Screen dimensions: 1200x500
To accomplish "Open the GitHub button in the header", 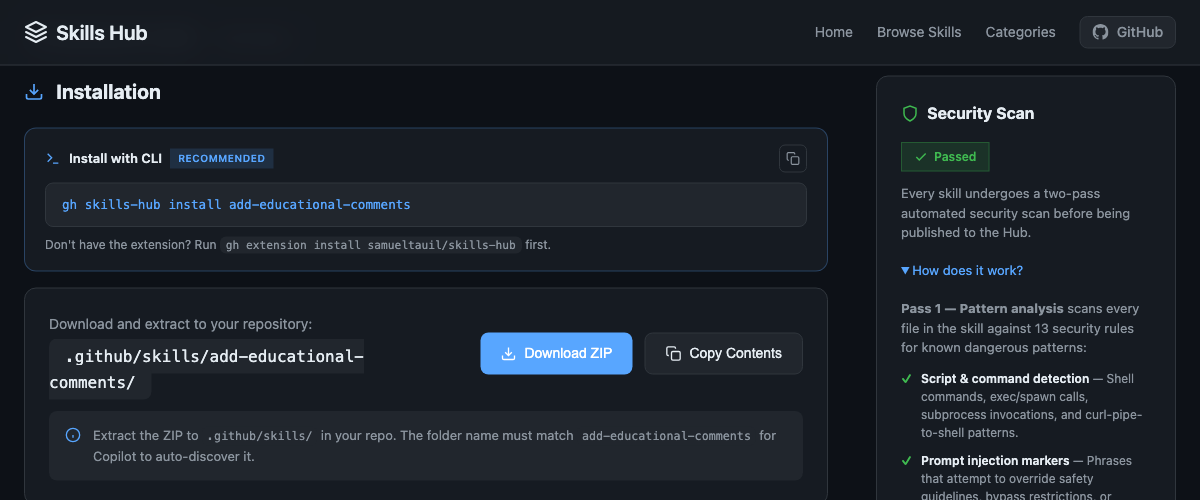I will tap(1127, 32).
